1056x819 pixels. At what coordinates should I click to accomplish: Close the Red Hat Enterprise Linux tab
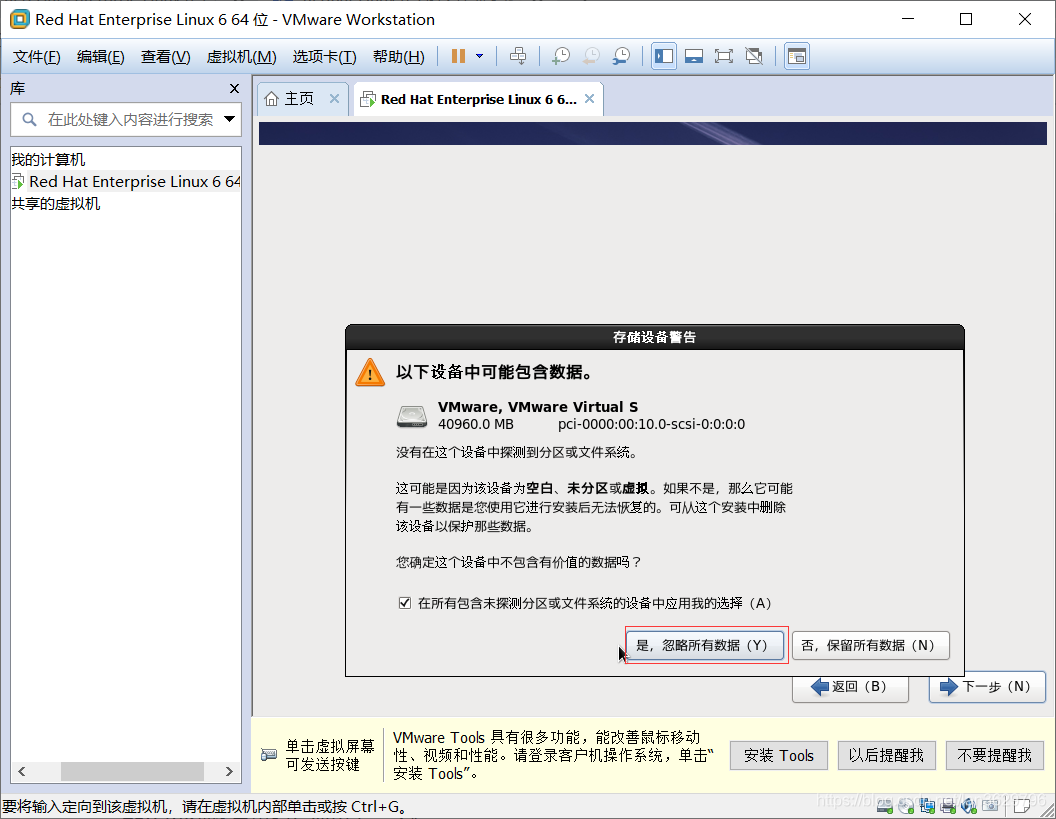[x=589, y=99]
